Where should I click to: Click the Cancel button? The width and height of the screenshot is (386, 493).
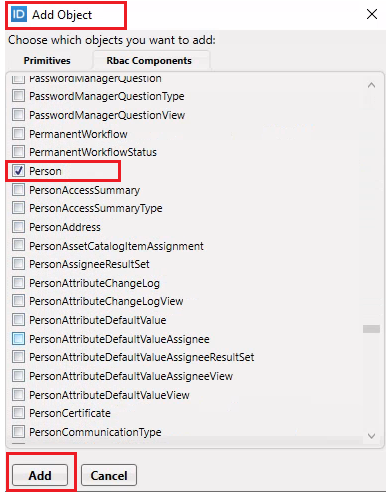tap(109, 475)
